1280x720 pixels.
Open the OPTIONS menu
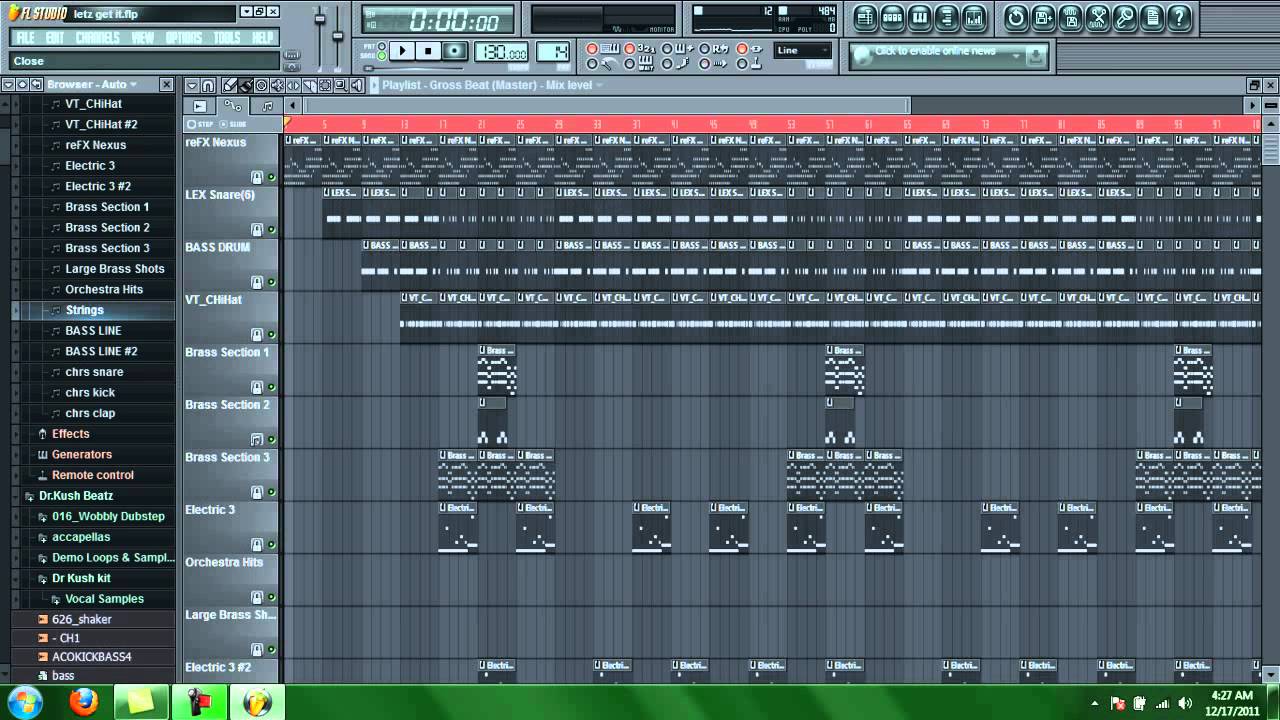[183, 38]
